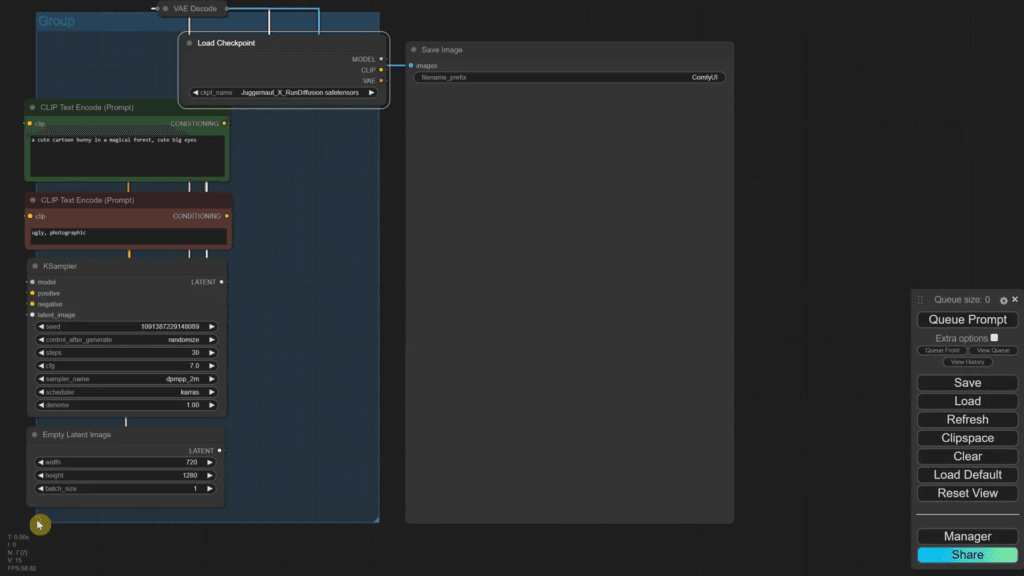This screenshot has height=576, width=1024.
Task: Click the KSampler negative input socket
Action: [x=32, y=304]
